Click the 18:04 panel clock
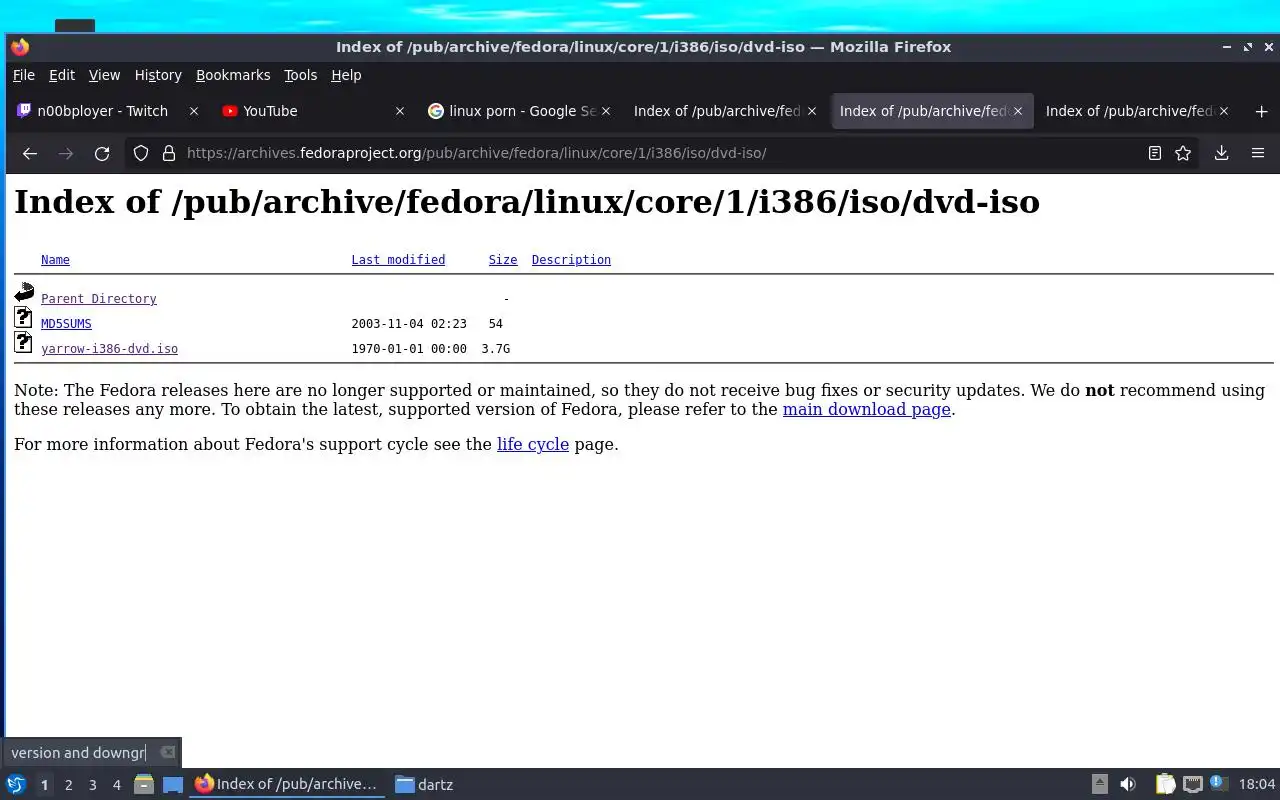Screen dimensions: 1280x800 coord(1257,784)
